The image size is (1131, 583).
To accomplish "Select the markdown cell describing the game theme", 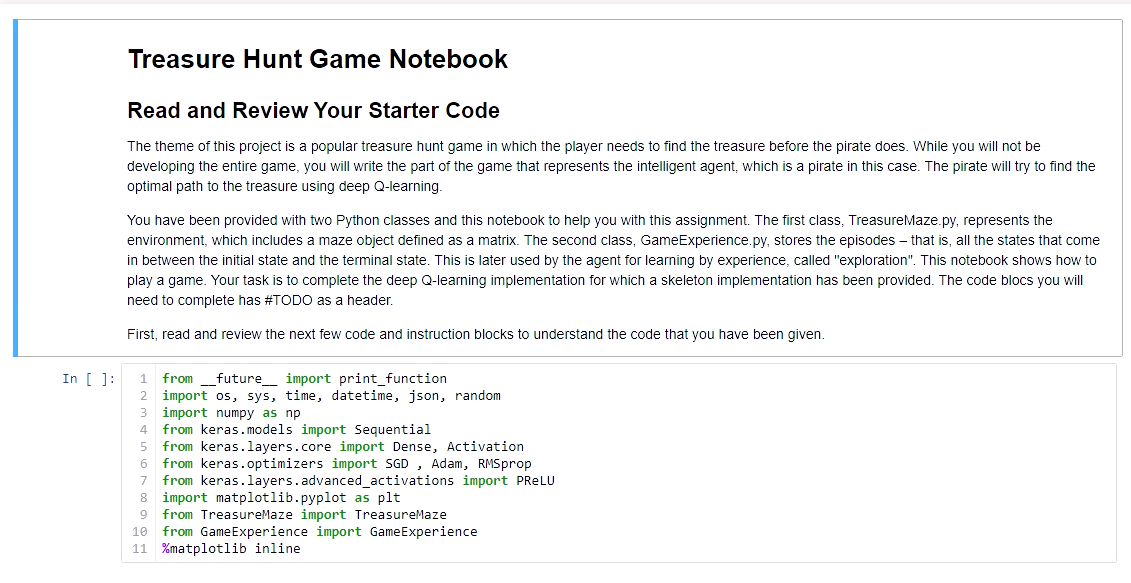I will 611,165.
